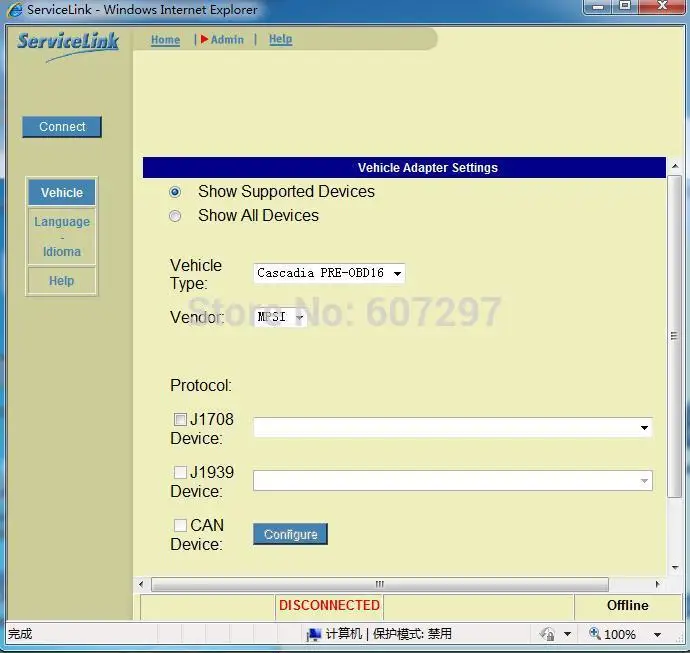
Task: Open the Vendor MPSI dropdown
Action: tap(280, 317)
